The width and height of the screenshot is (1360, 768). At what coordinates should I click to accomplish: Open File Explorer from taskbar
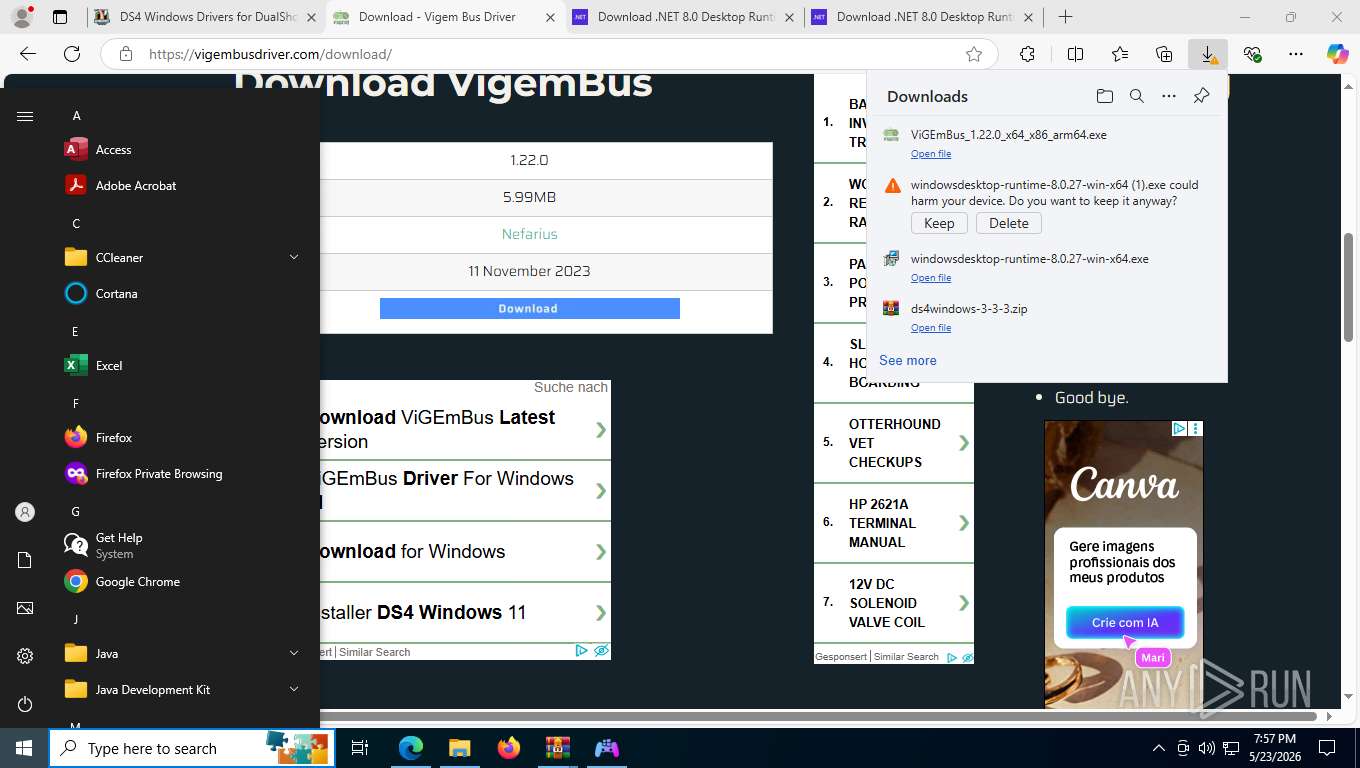coord(459,748)
